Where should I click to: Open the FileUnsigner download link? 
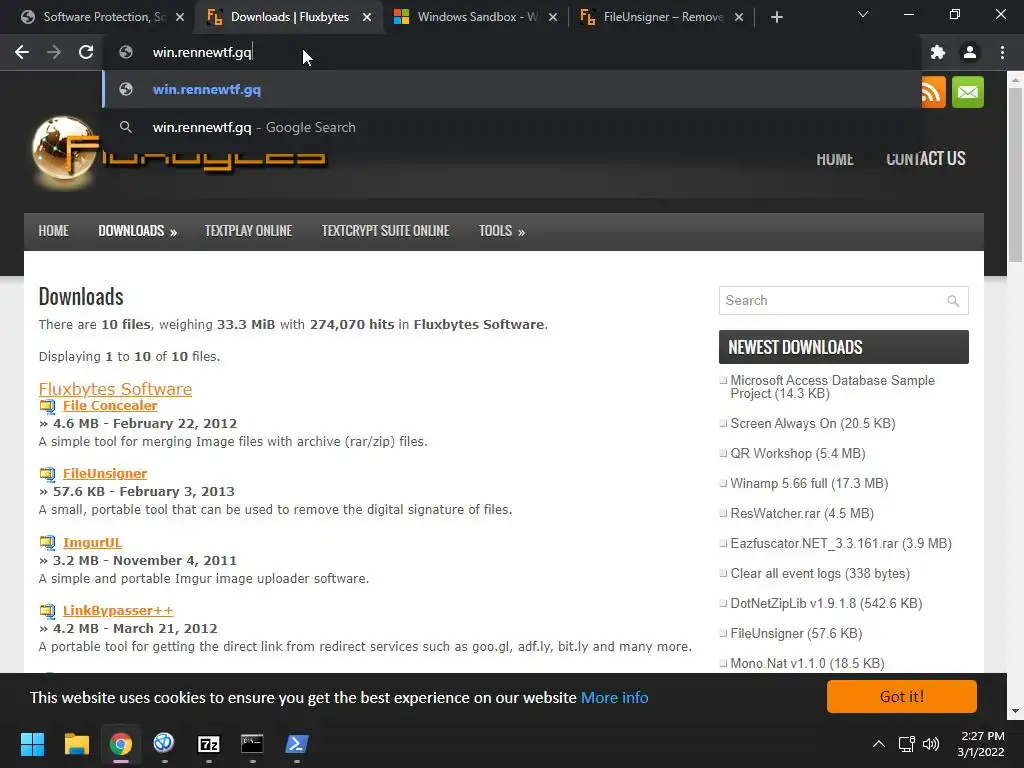104,473
